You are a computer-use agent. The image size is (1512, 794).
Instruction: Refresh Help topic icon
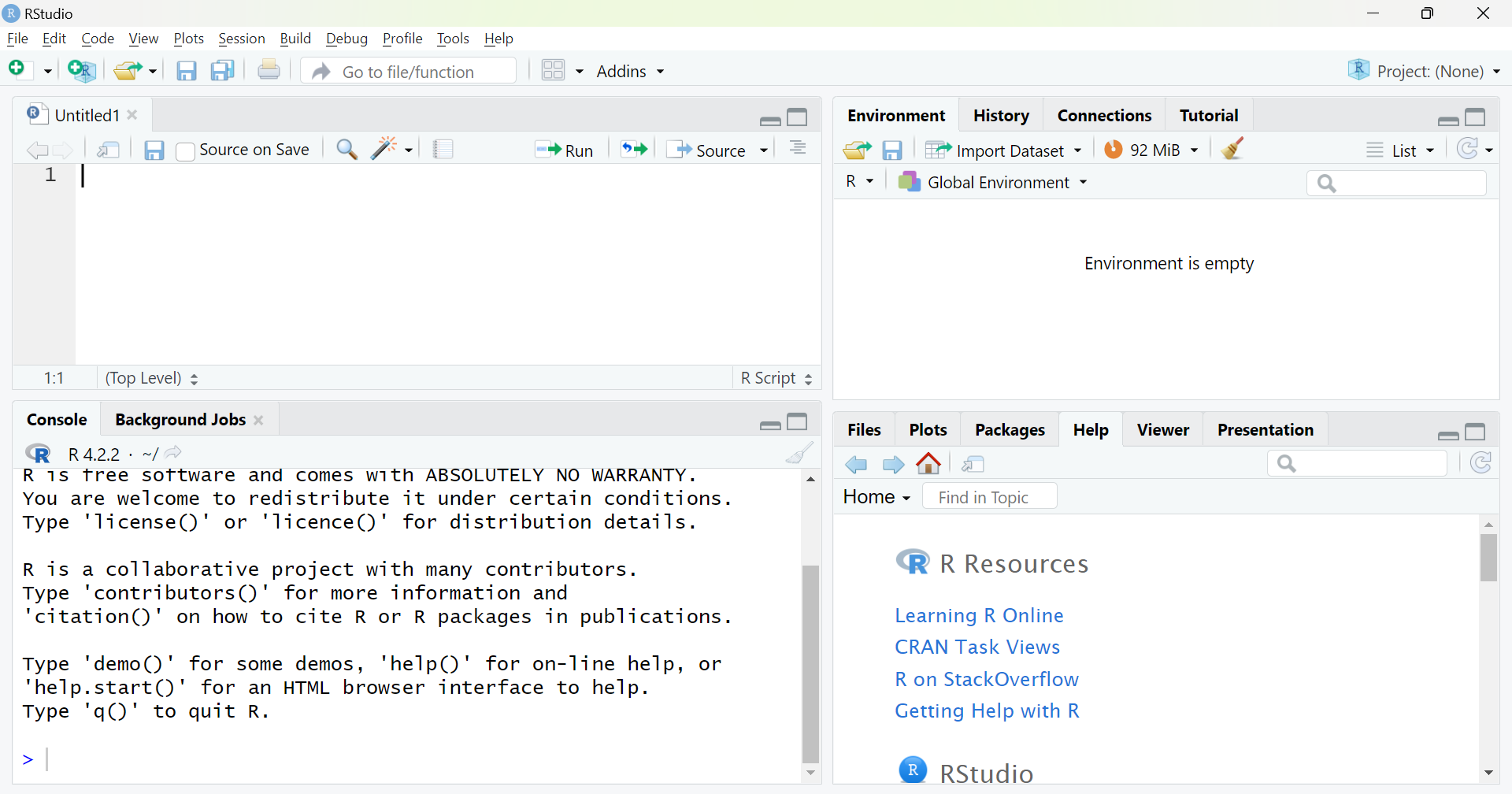1481,463
